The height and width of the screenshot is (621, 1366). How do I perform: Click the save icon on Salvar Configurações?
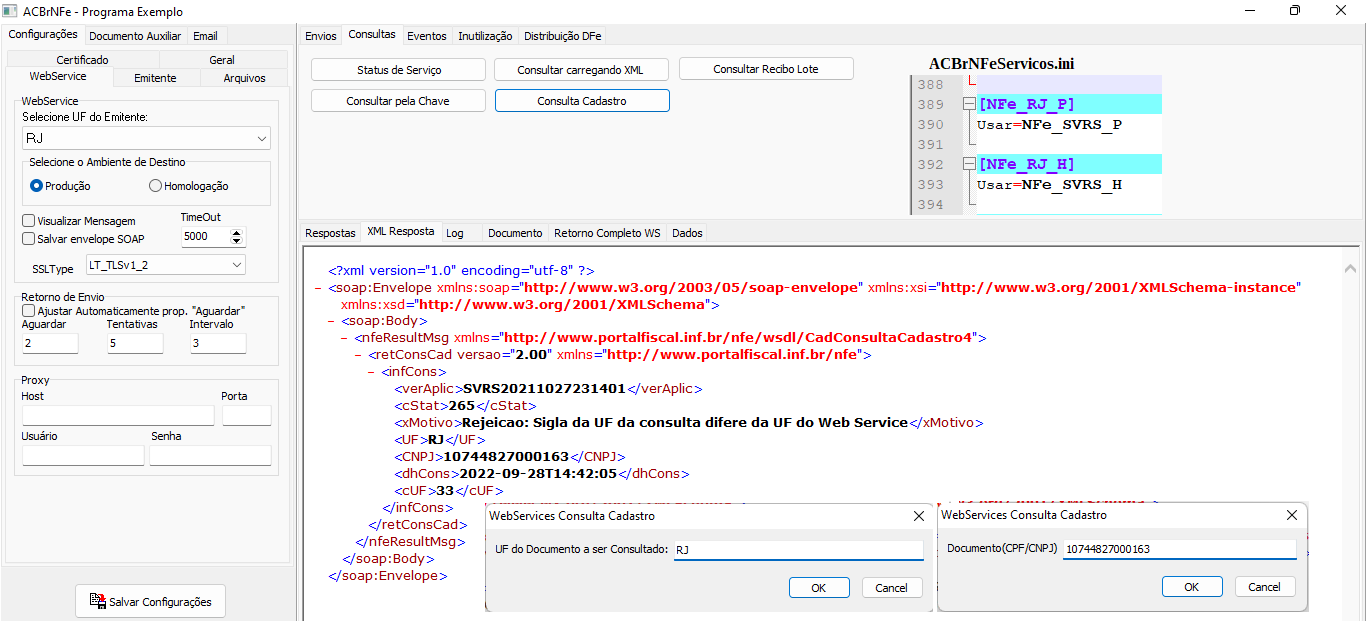[97, 601]
